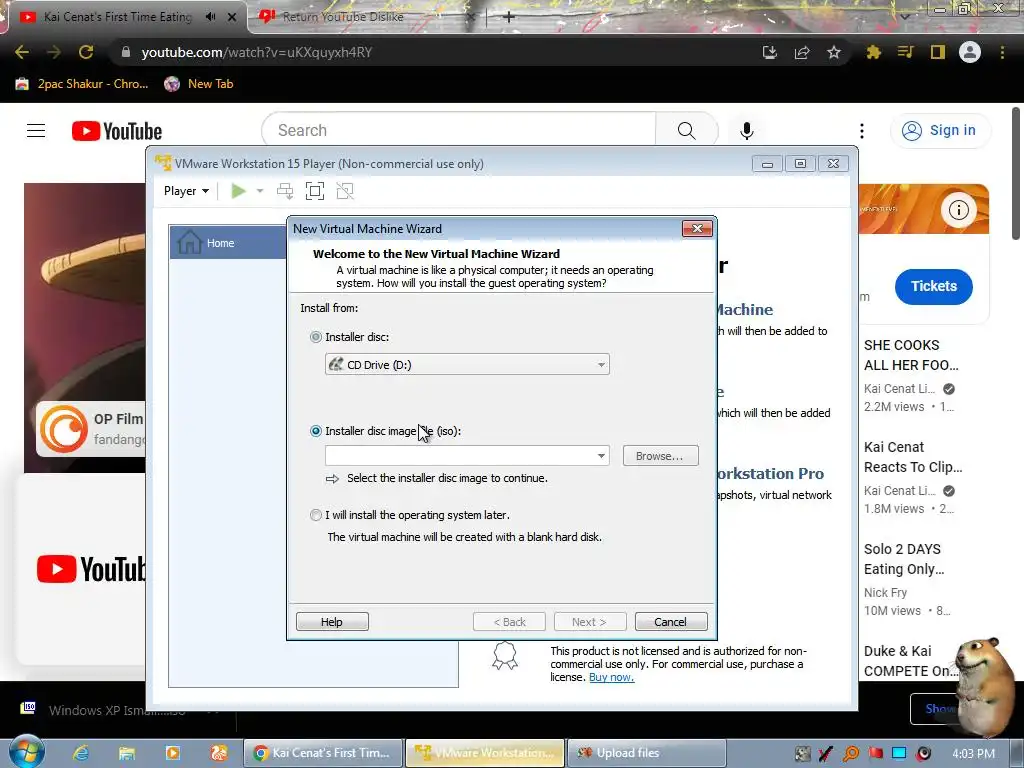Open Windows Media Player taskbar icon

click(172, 753)
